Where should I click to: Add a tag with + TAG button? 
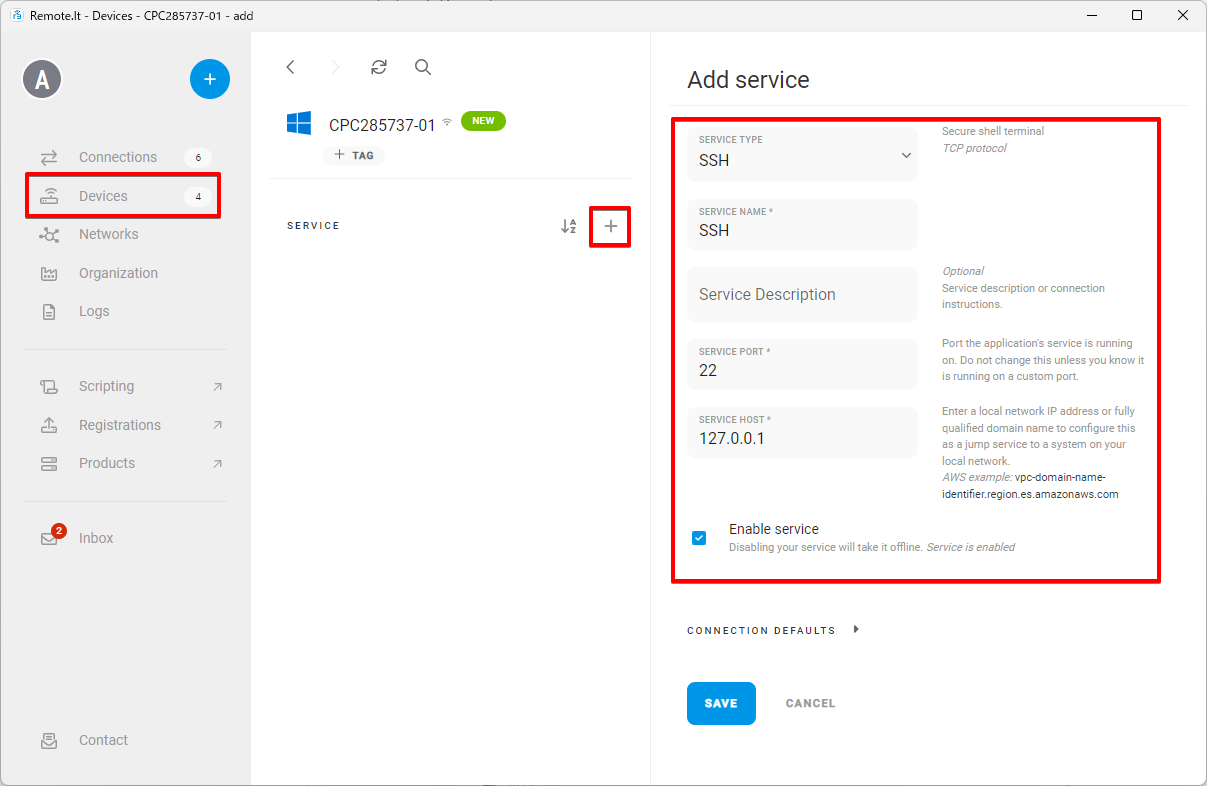(354, 155)
